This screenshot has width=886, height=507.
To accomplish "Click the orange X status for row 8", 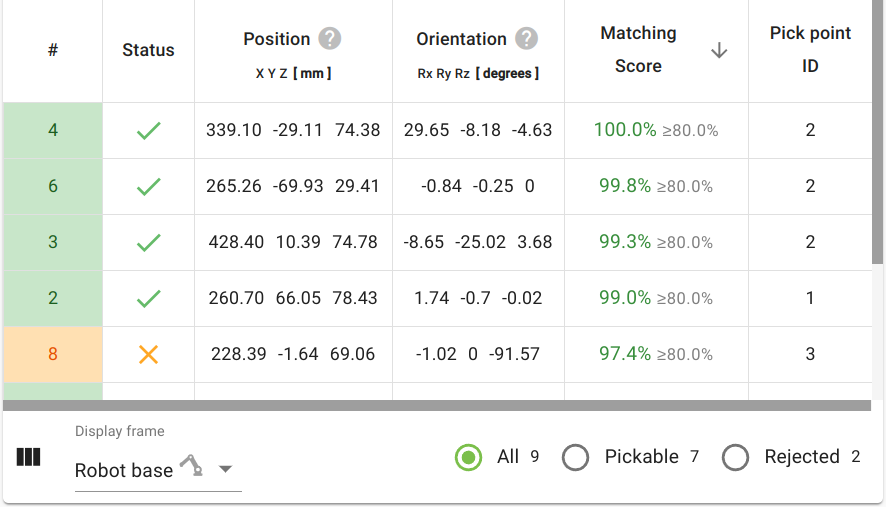I will click(x=149, y=354).
